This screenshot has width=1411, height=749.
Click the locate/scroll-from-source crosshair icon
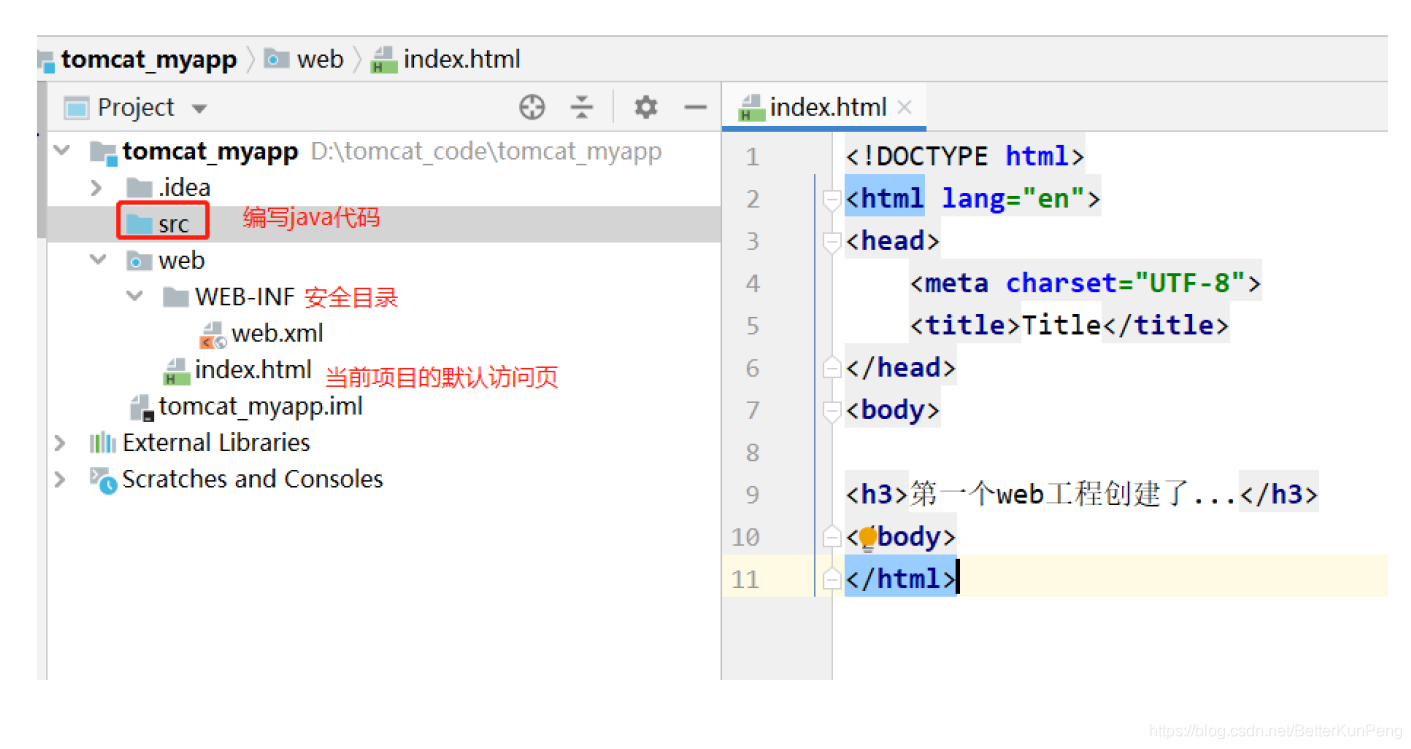(532, 107)
